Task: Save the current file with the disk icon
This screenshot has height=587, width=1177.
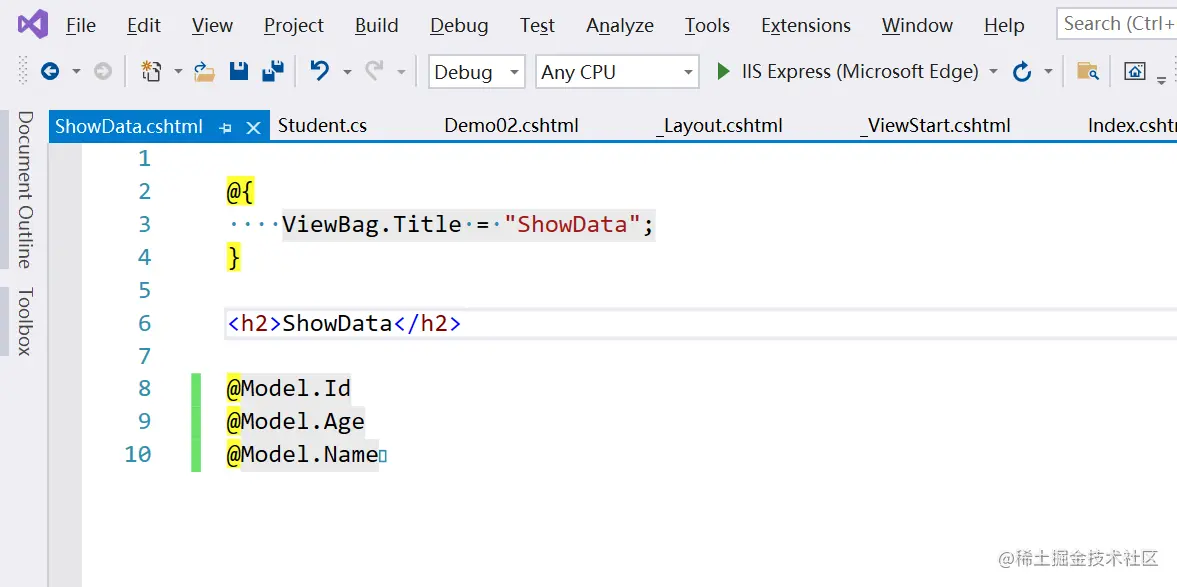Action: point(239,72)
